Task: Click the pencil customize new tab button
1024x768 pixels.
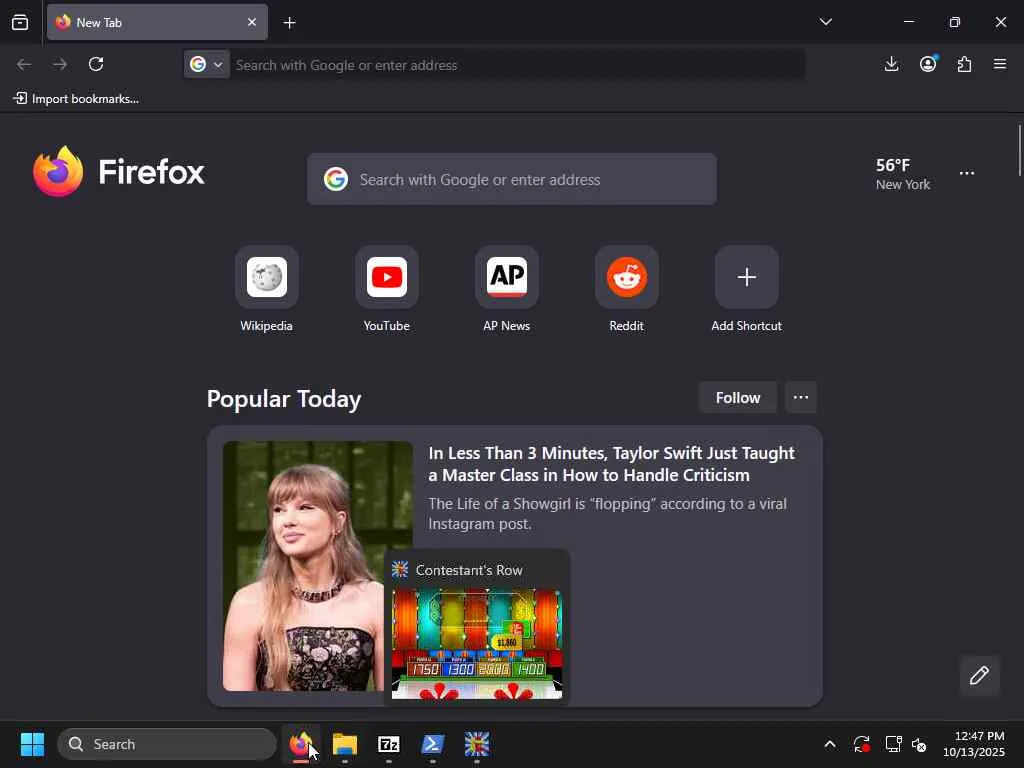Action: point(979,675)
